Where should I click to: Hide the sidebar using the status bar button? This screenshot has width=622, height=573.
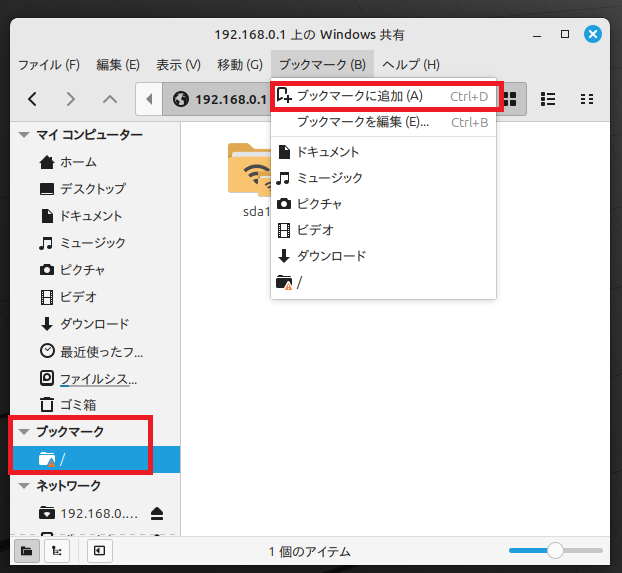(99, 551)
